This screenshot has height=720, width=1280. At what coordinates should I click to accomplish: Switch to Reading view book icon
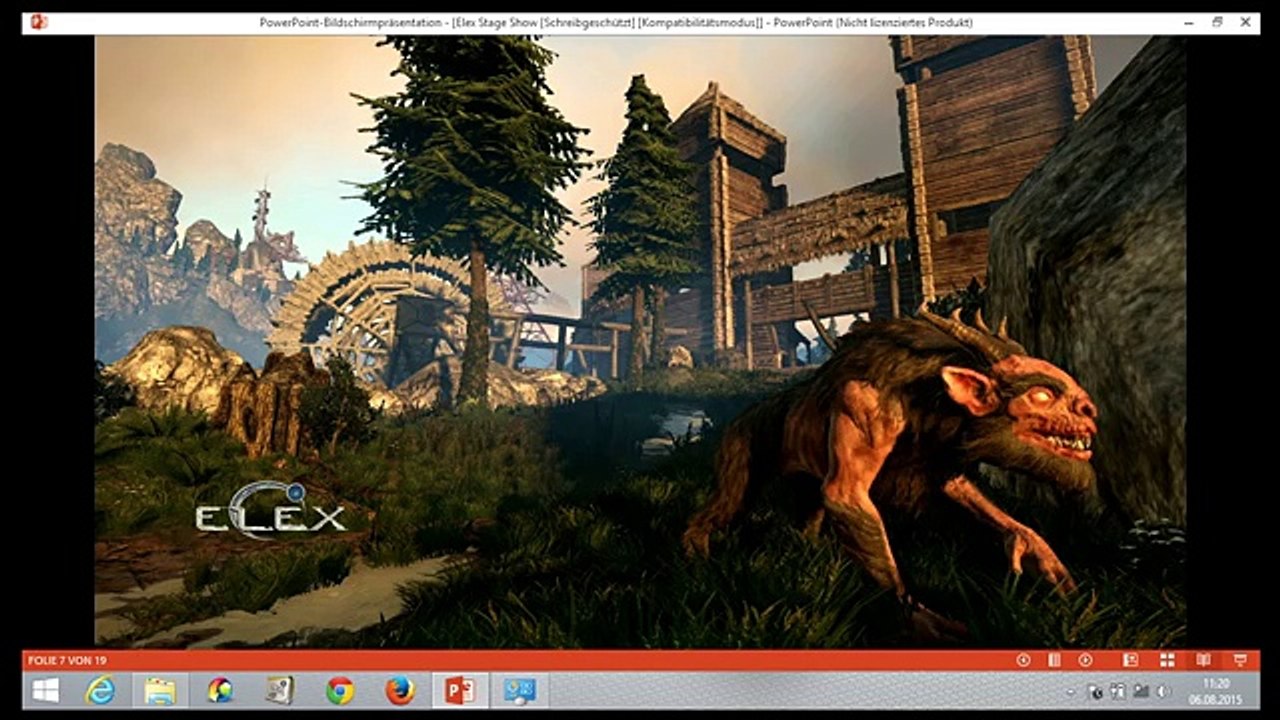point(1204,660)
